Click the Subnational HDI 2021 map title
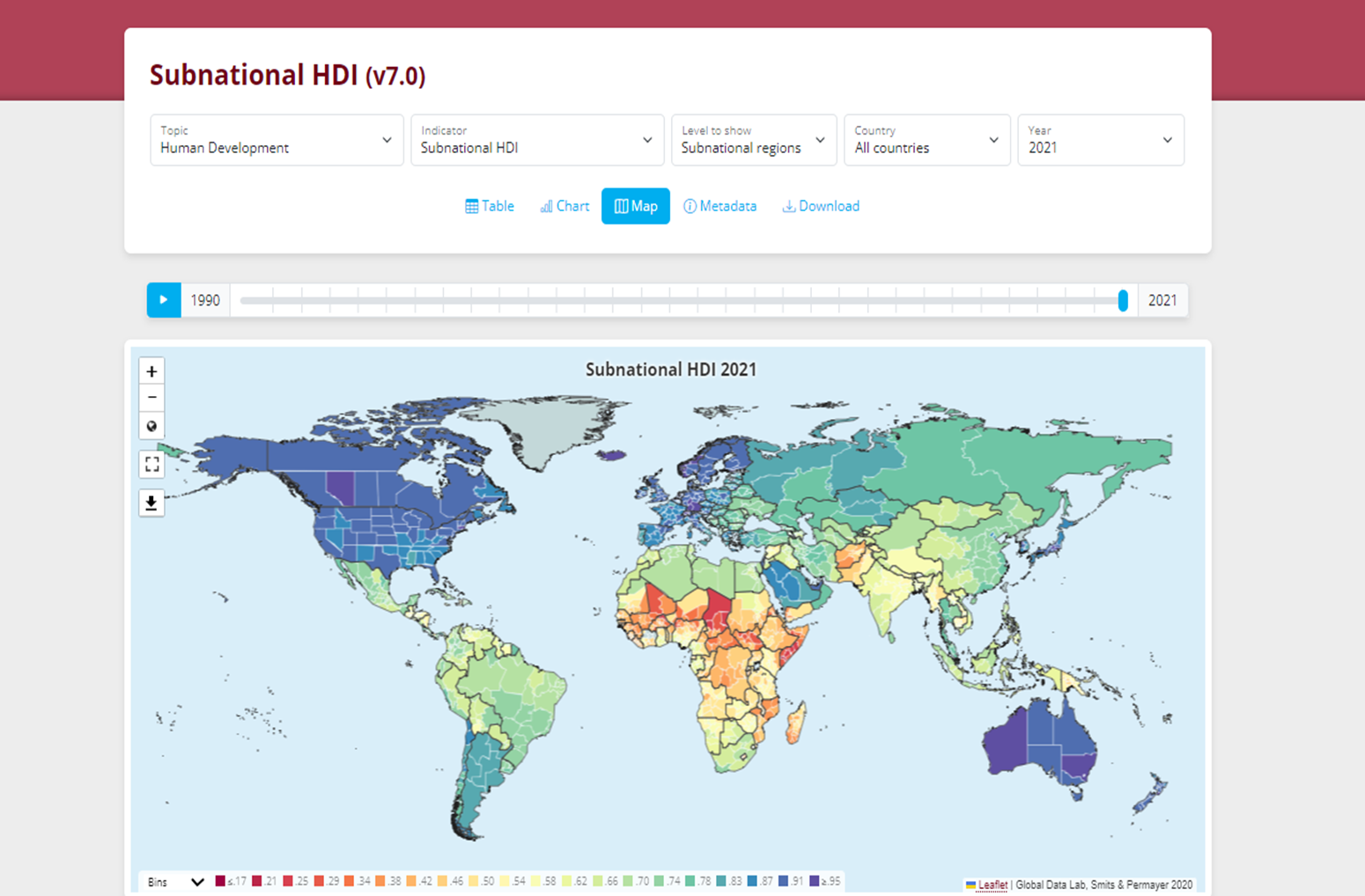The height and width of the screenshot is (896, 1365). click(x=671, y=370)
